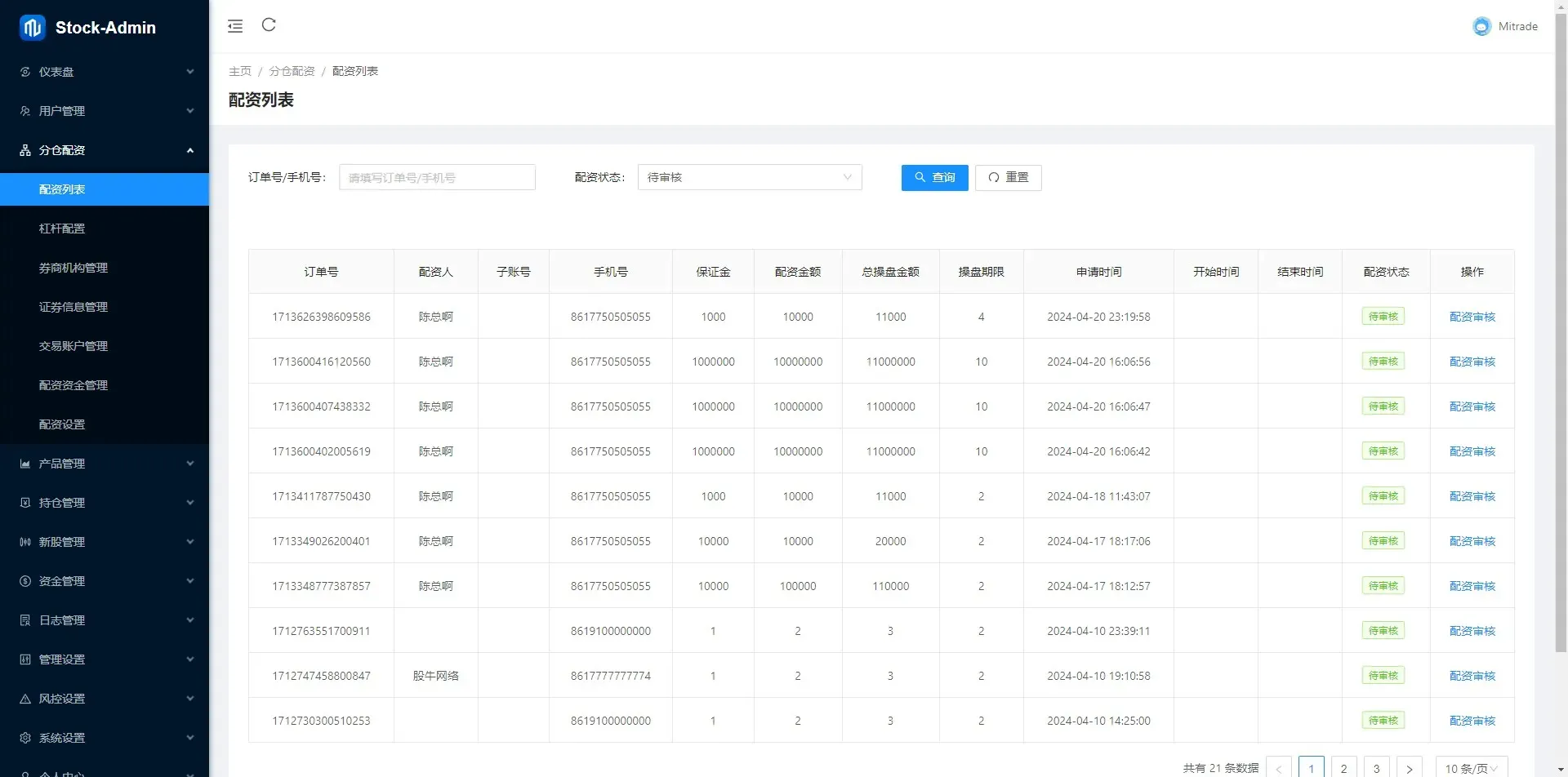Click the 查询 search button
This screenshot has width=1568, height=777.
click(x=934, y=177)
